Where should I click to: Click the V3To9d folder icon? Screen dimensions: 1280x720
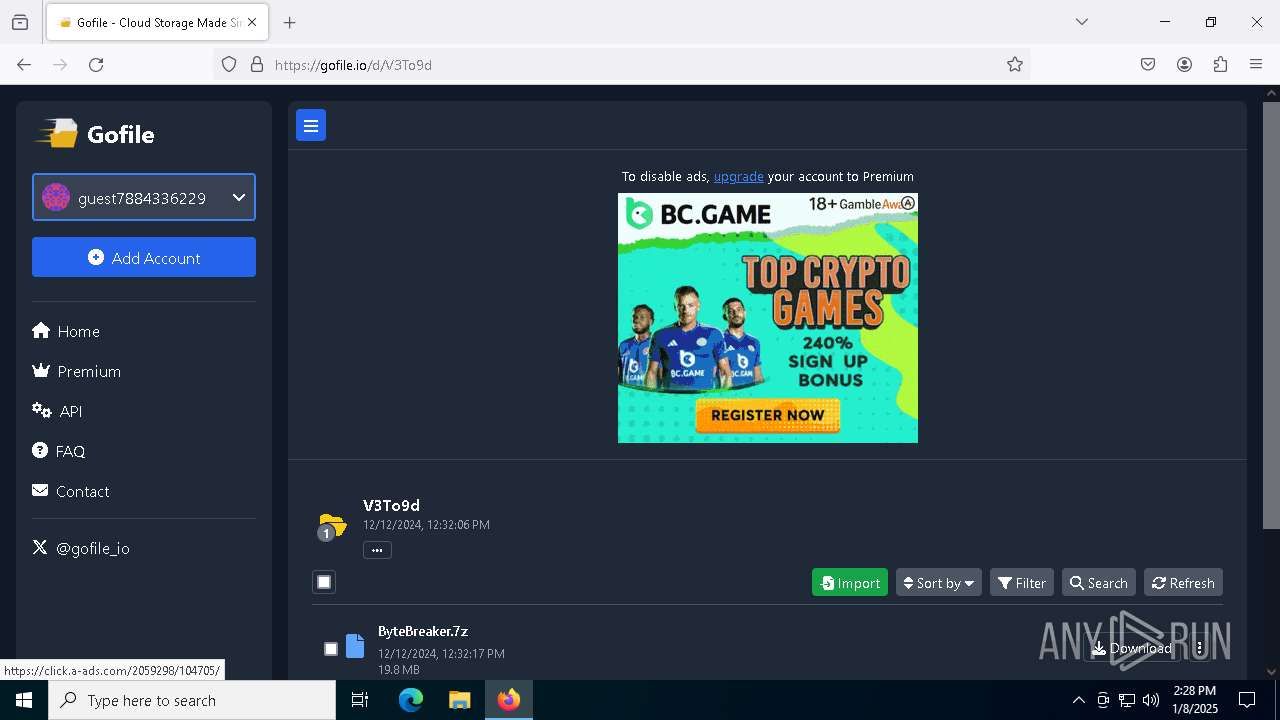point(331,525)
